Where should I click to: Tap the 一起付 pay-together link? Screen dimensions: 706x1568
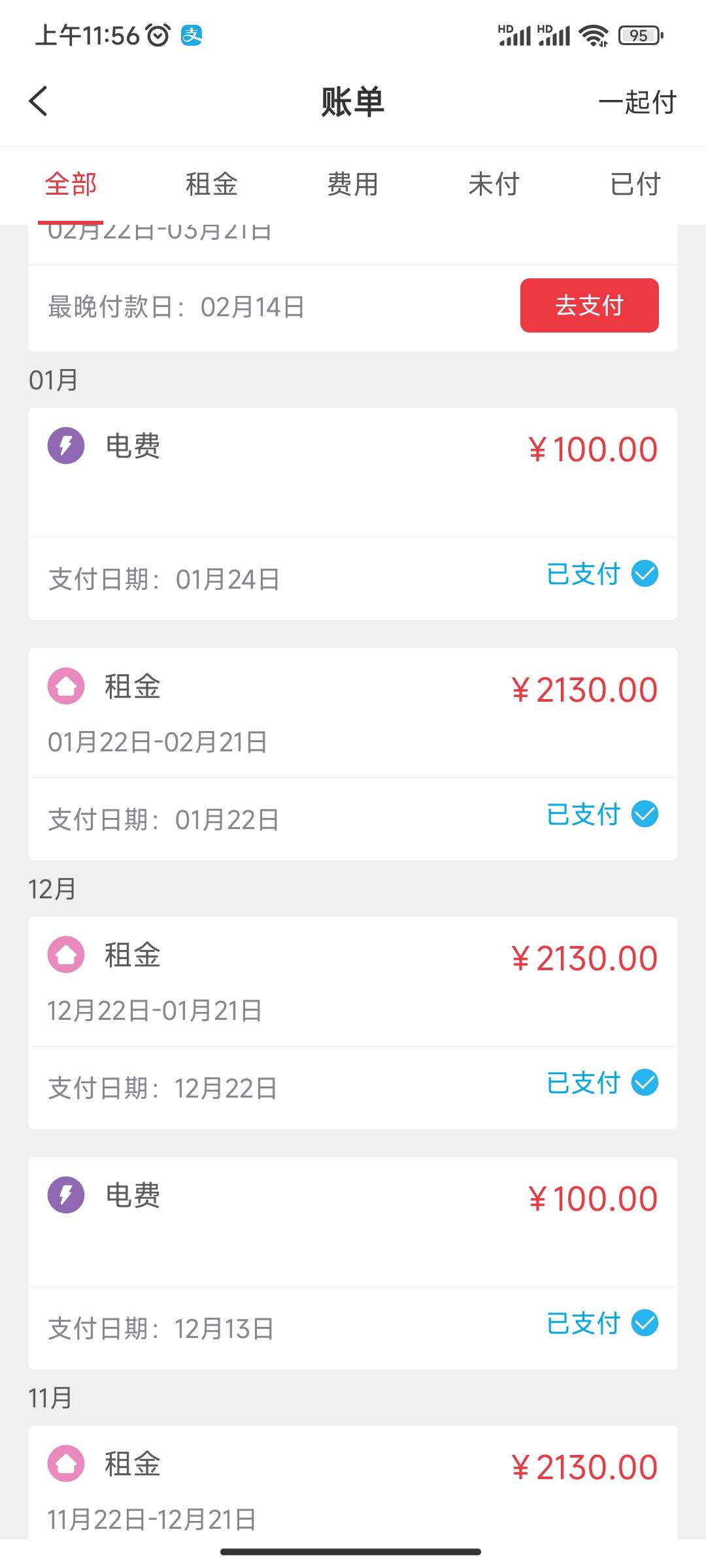tap(637, 102)
